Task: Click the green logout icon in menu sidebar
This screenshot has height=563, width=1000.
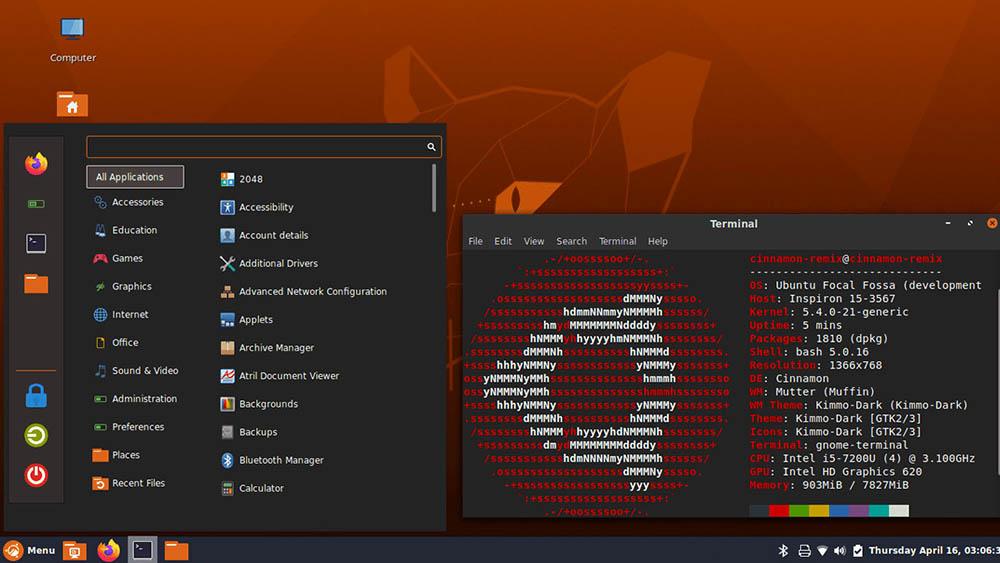Action: click(36, 435)
